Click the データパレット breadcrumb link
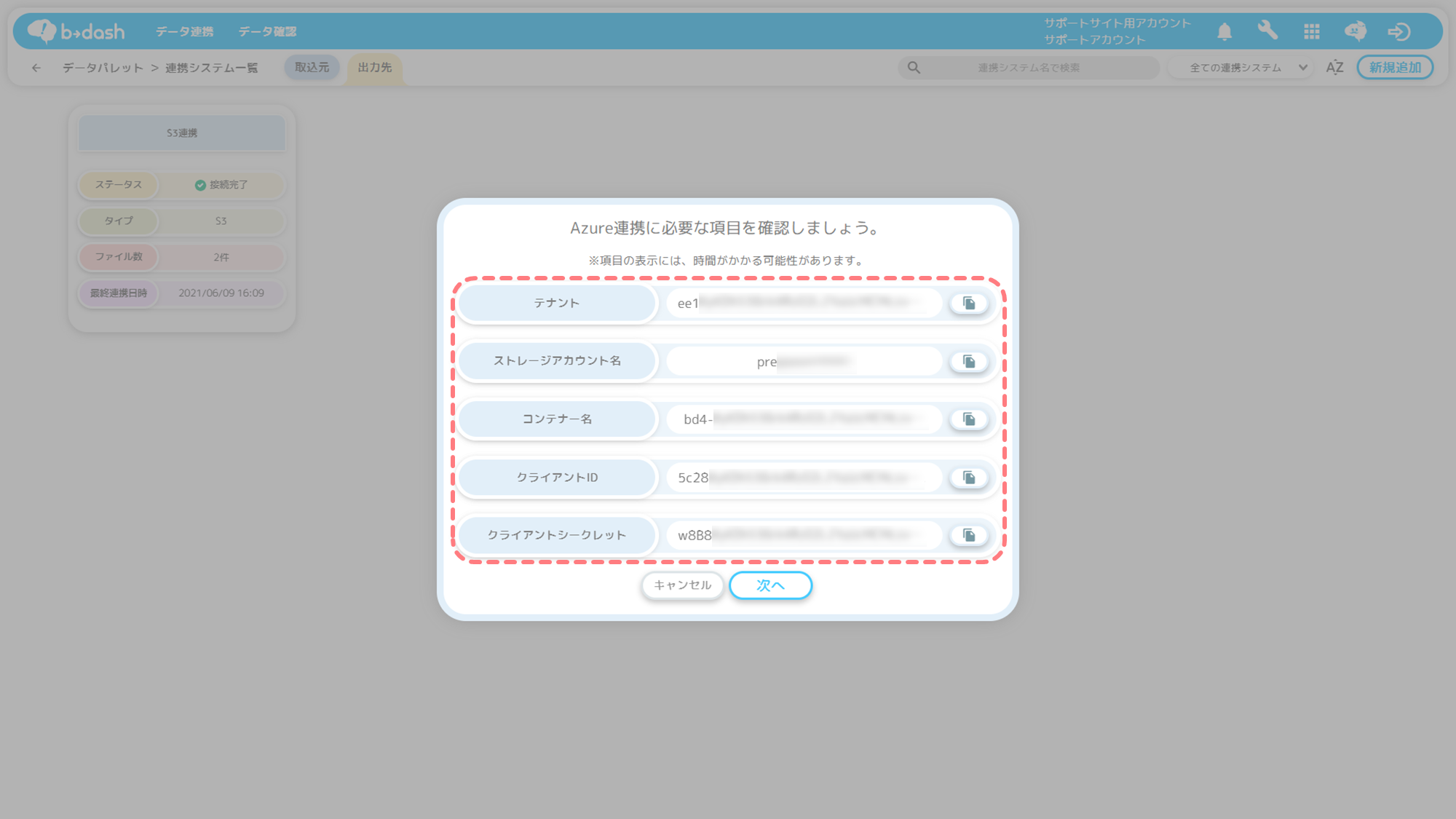Image resolution: width=1456 pixels, height=819 pixels. click(103, 68)
